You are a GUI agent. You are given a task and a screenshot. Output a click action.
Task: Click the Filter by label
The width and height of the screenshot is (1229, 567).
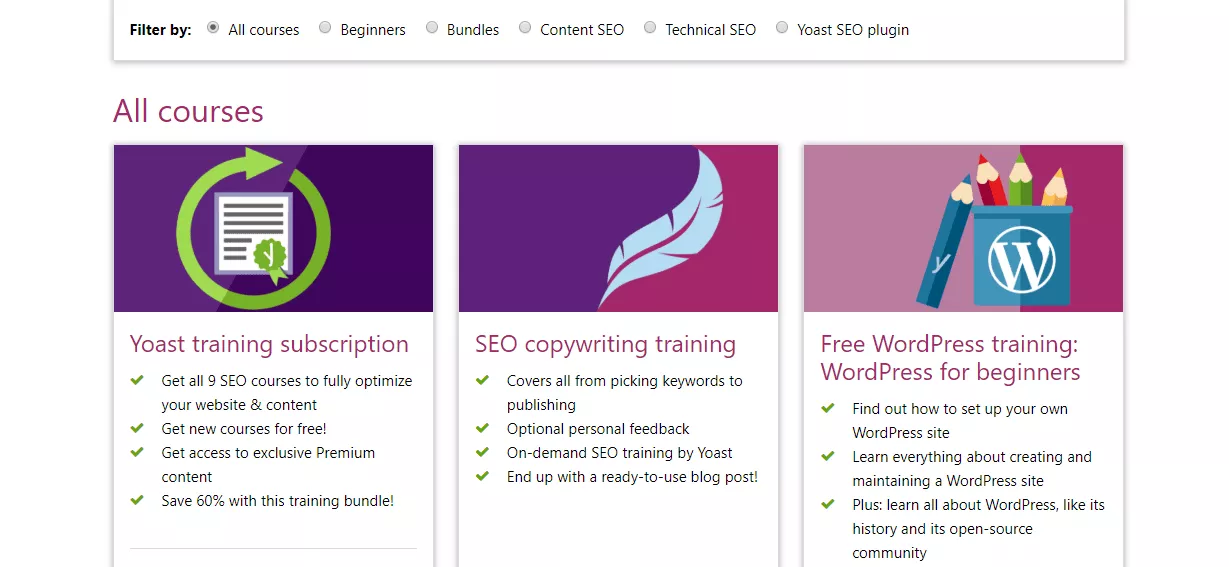coord(160,30)
